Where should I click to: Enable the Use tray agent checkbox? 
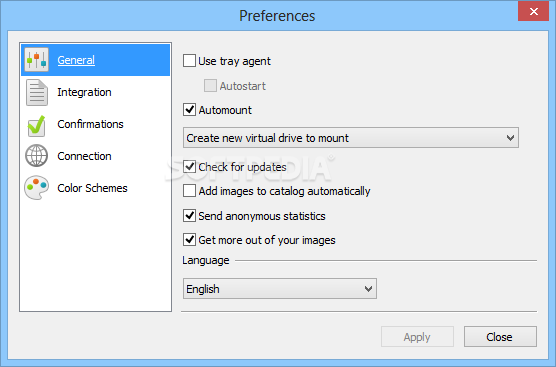click(x=189, y=61)
